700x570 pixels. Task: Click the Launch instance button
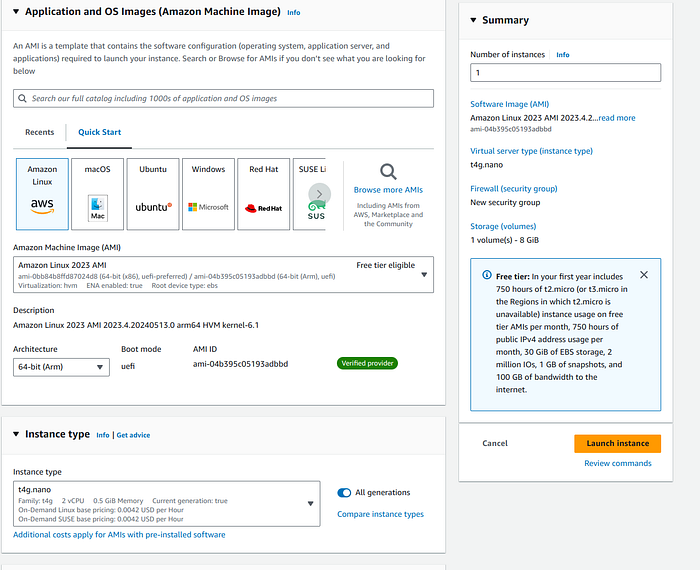point(617,443)
